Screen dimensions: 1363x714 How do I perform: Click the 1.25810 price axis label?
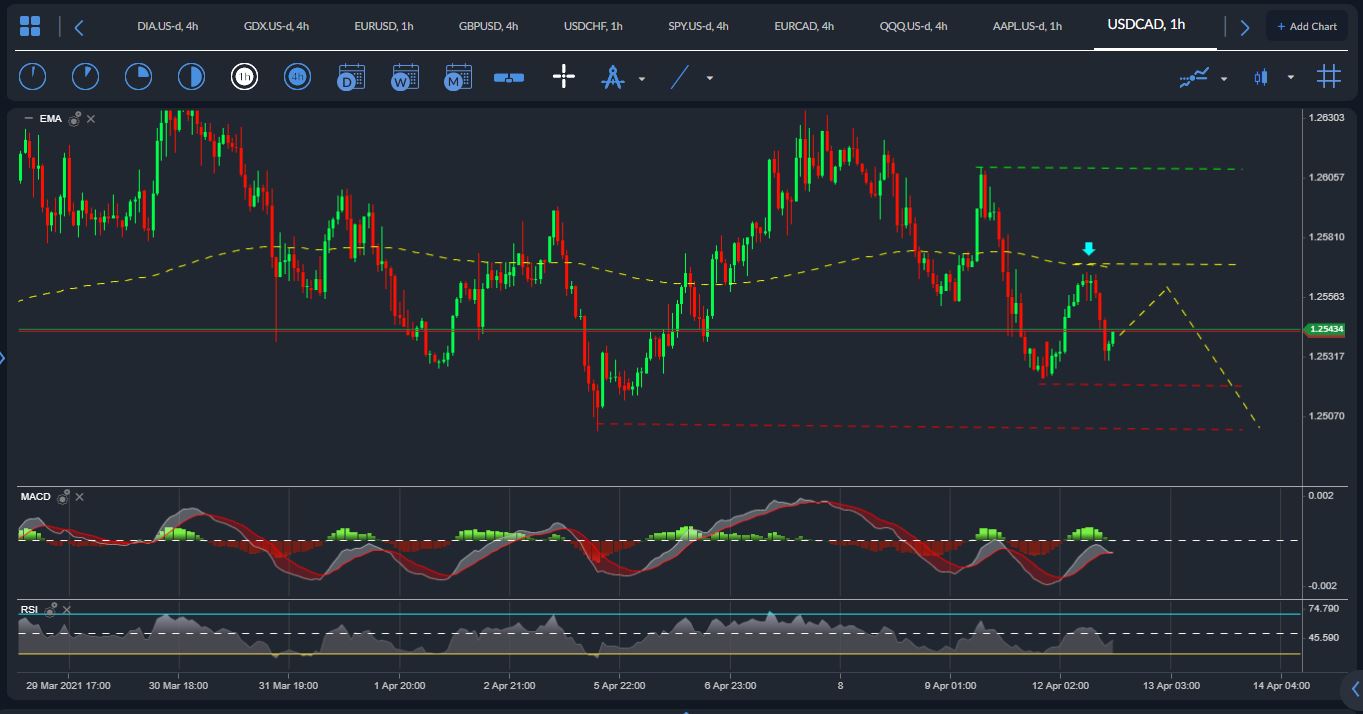pyautogui.click(x=1326, y=237)
